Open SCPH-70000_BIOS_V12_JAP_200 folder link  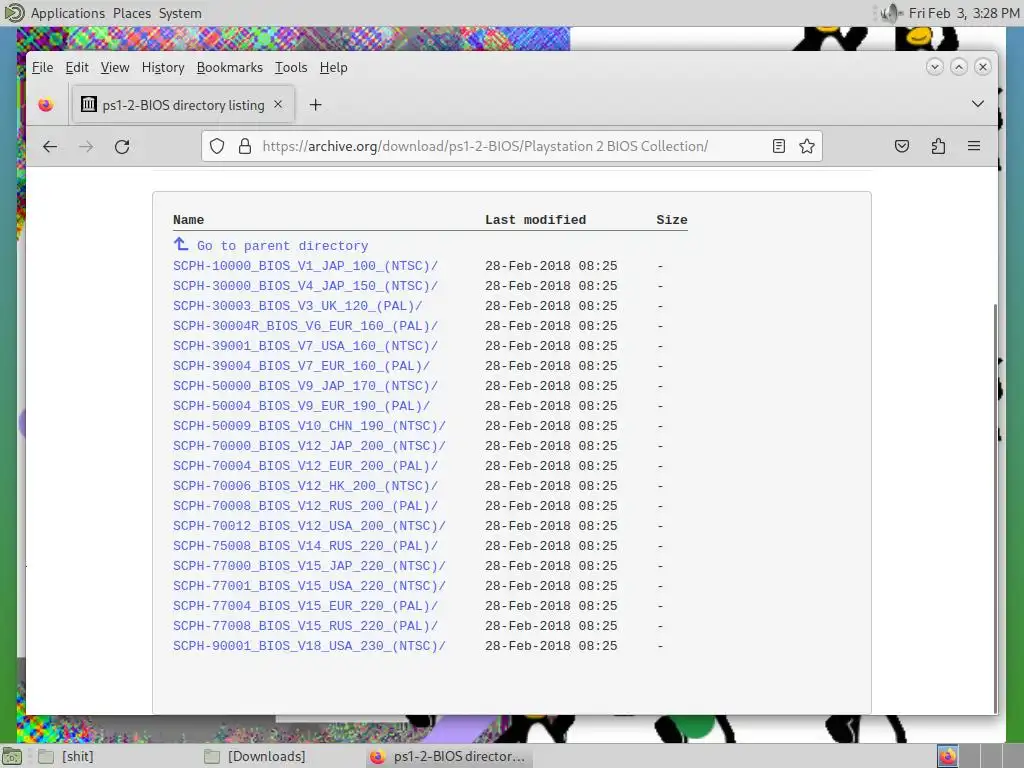point(310,446)
